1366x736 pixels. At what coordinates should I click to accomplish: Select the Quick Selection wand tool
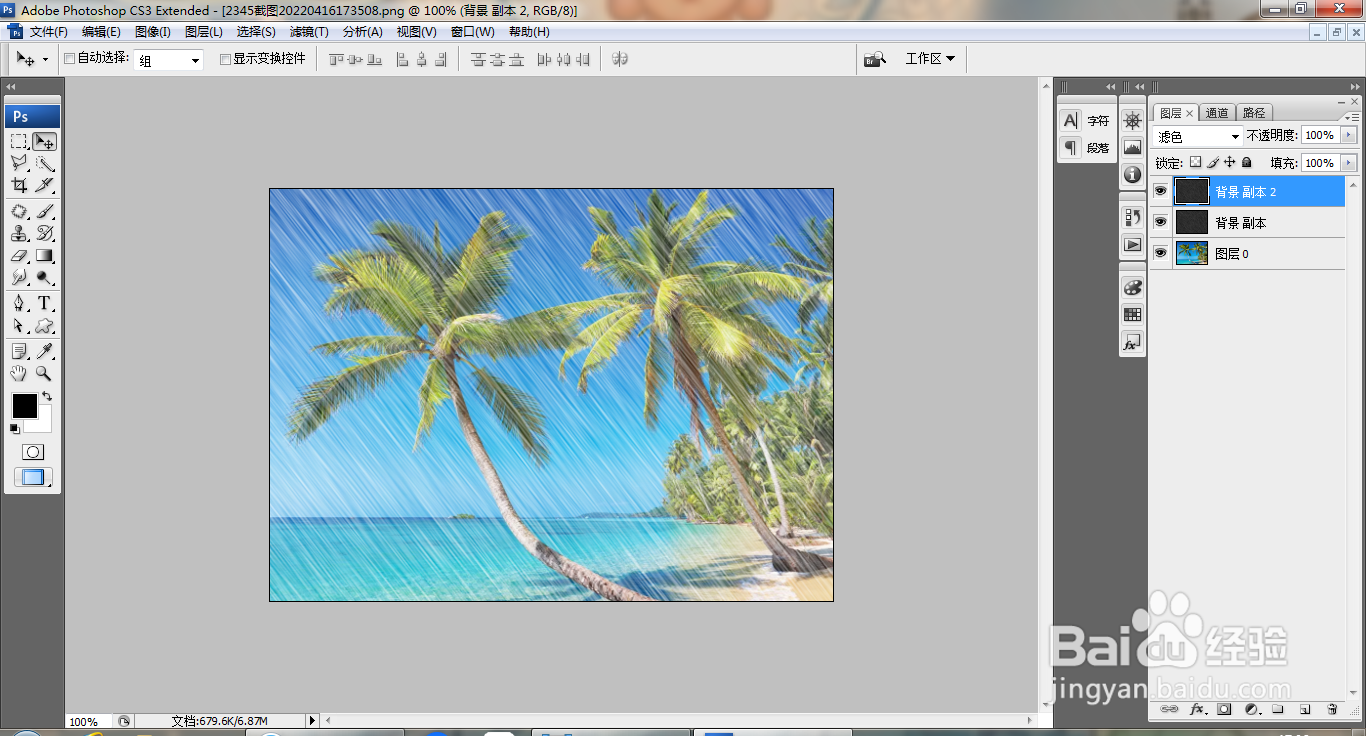(45, 163)
